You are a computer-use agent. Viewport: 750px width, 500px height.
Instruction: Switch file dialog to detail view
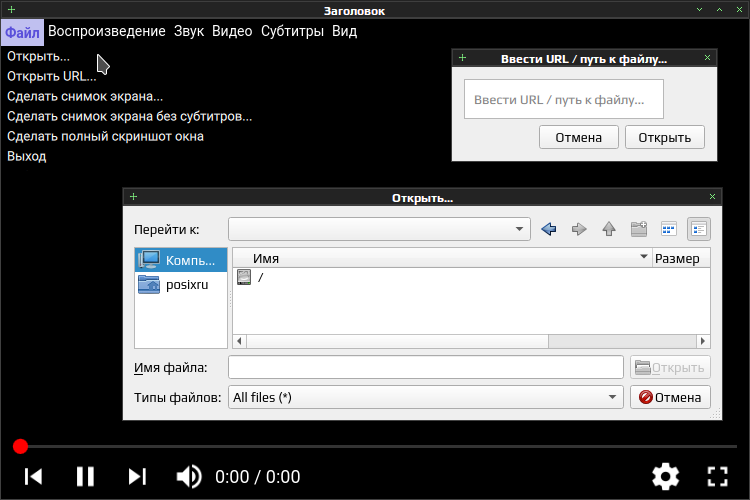coord(699,229)
